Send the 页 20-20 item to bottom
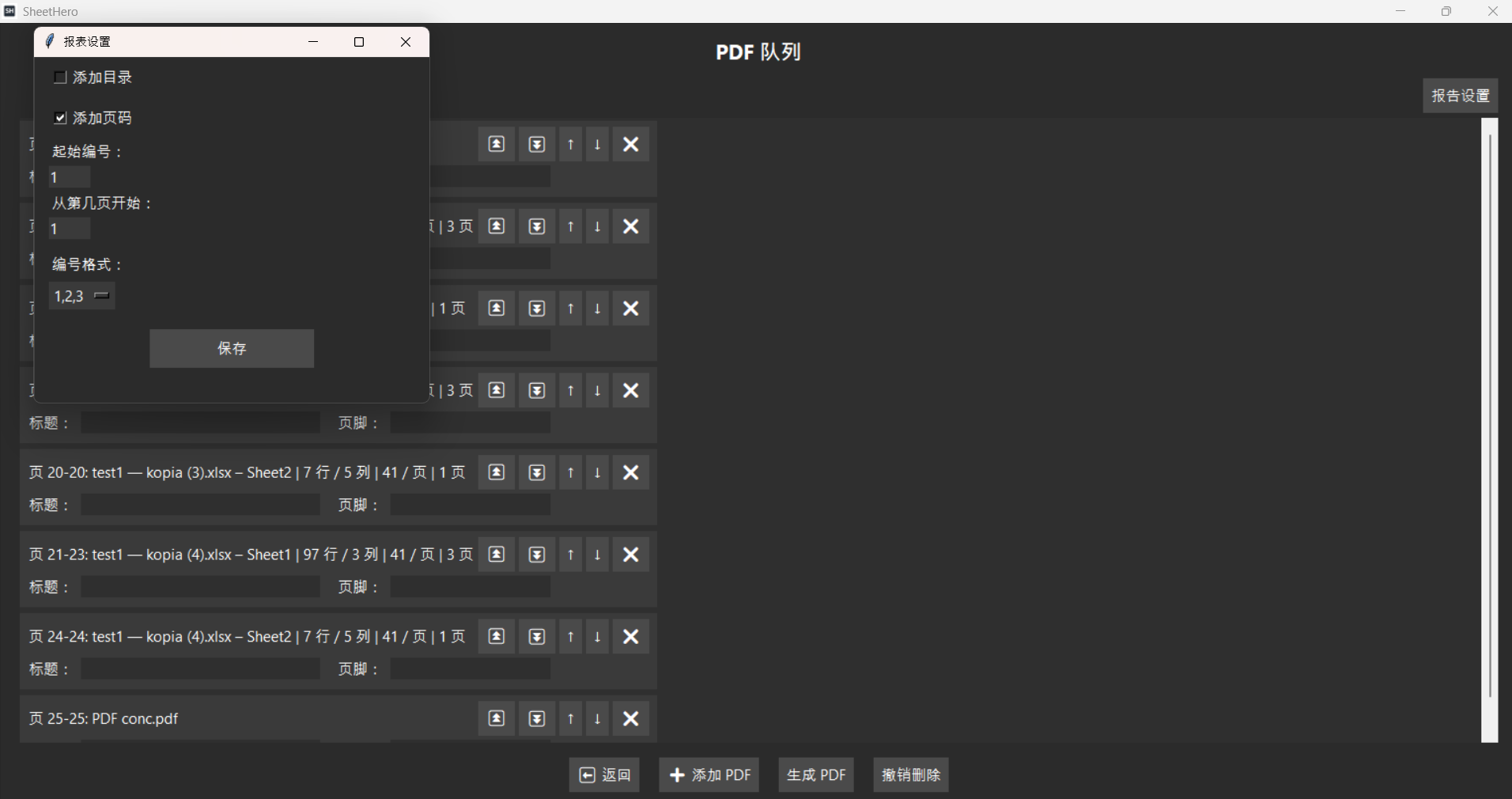1512x799 pixels. 537,473
